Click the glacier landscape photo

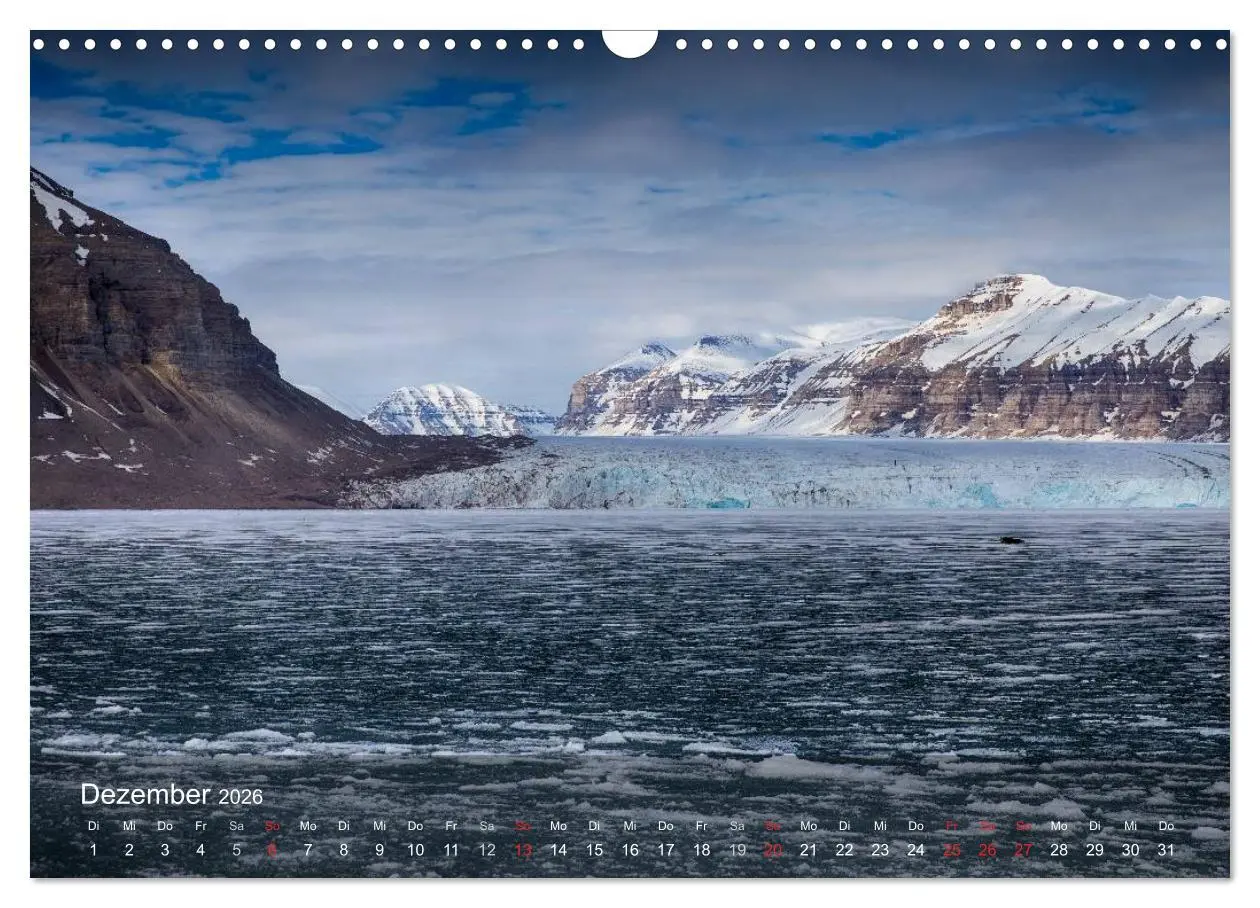point(630,454)
